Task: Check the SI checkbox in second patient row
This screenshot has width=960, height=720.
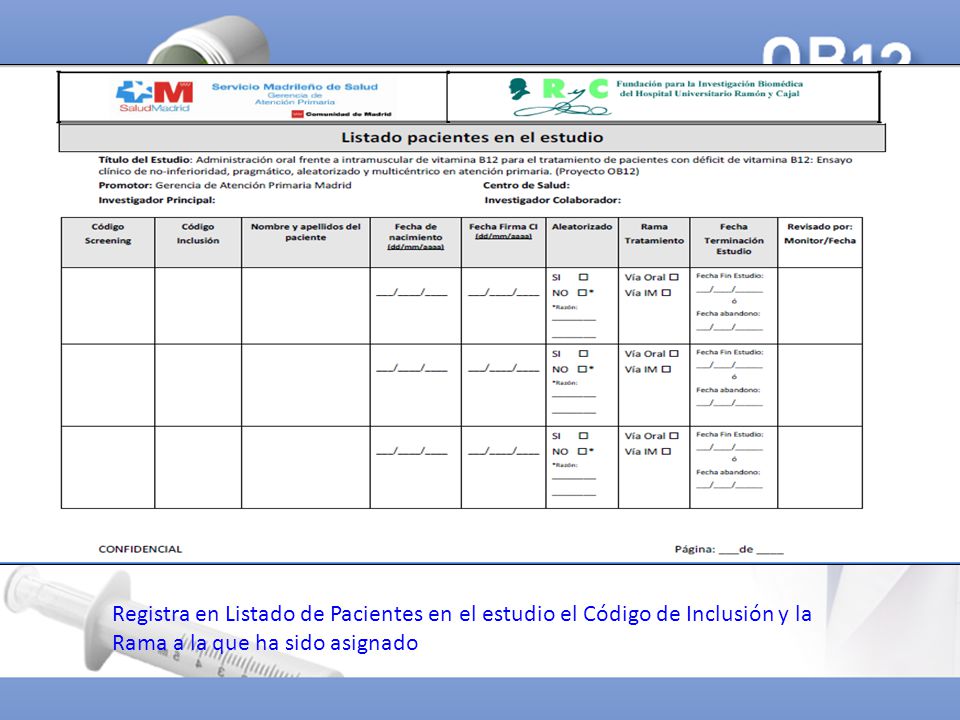Action: (583, 354)
